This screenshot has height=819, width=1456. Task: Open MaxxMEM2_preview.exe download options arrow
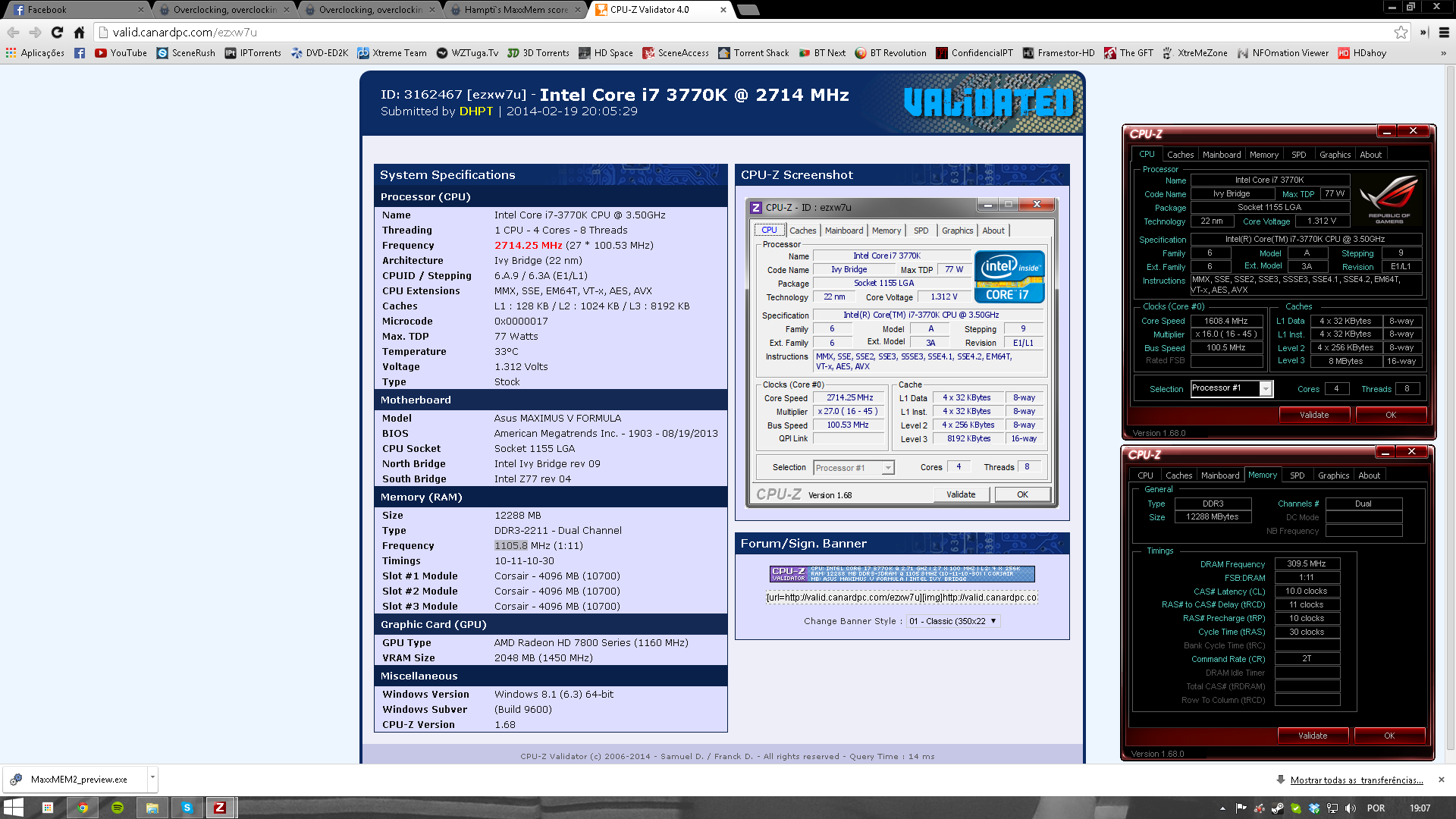(x=152, y=777)
